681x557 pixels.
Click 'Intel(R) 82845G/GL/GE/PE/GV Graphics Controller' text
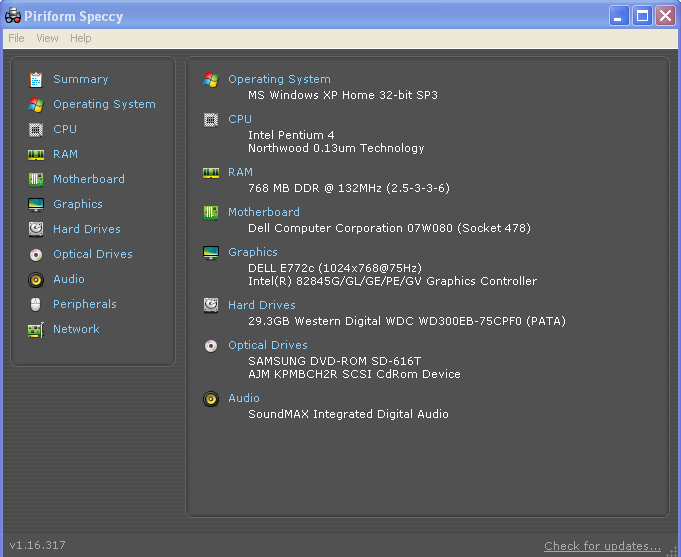(393, 281)
